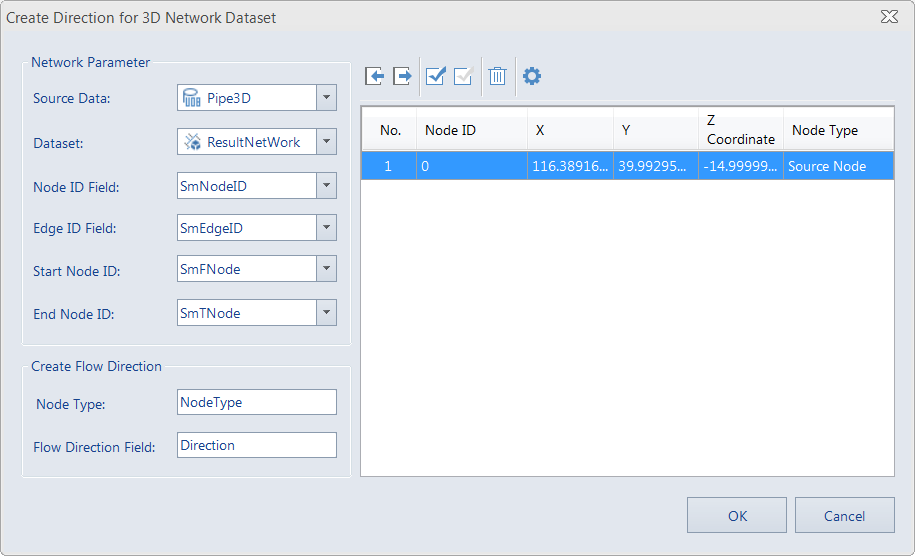Expand the Start Node ID dropdown

pos(326,270)
